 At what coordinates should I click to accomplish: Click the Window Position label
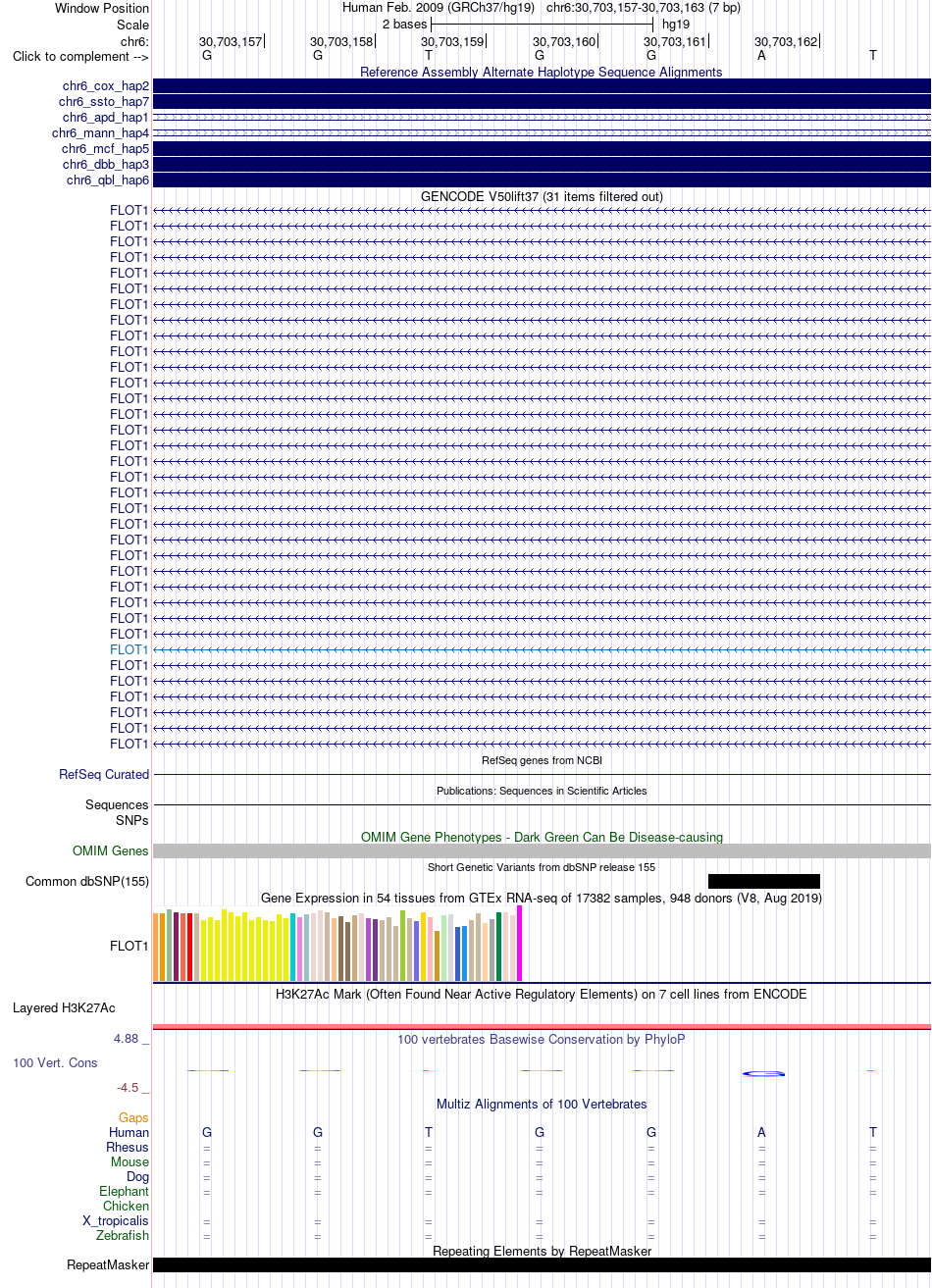click(x=102, y=9)
